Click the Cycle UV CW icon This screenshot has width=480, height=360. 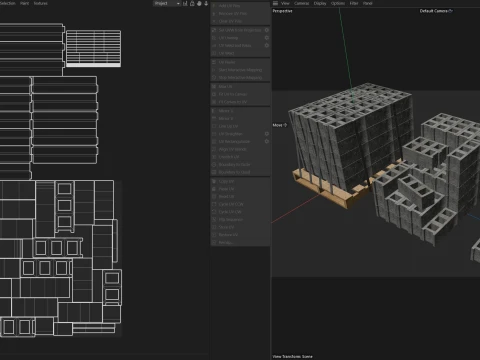[x=214, y=212]
